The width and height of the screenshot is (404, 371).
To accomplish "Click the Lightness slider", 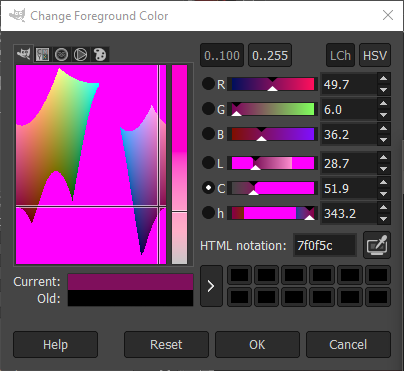I will pos(273,163).
